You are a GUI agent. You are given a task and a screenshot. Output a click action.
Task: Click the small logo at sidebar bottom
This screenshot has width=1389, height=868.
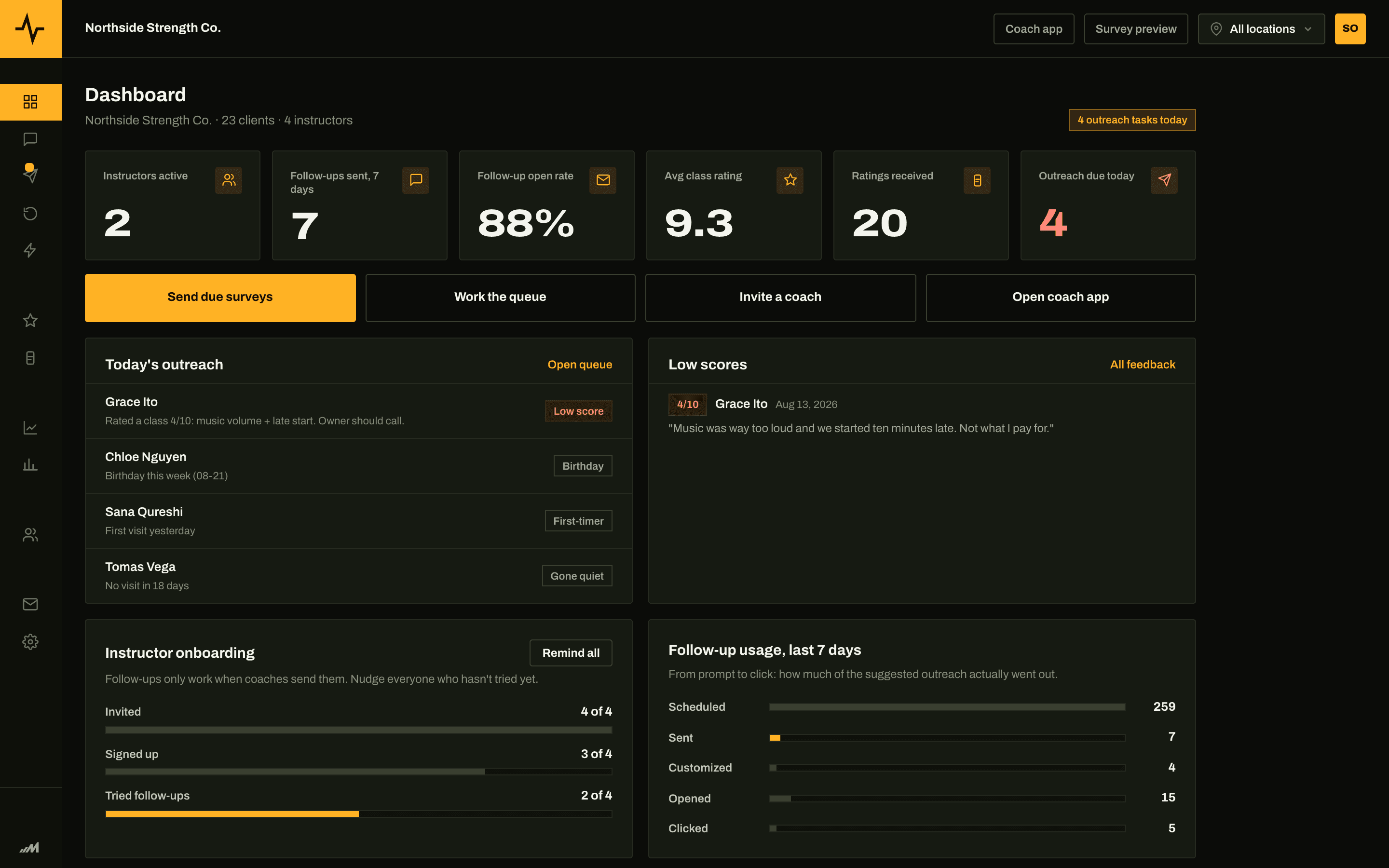pyautogui.click(x=30, y=847)
